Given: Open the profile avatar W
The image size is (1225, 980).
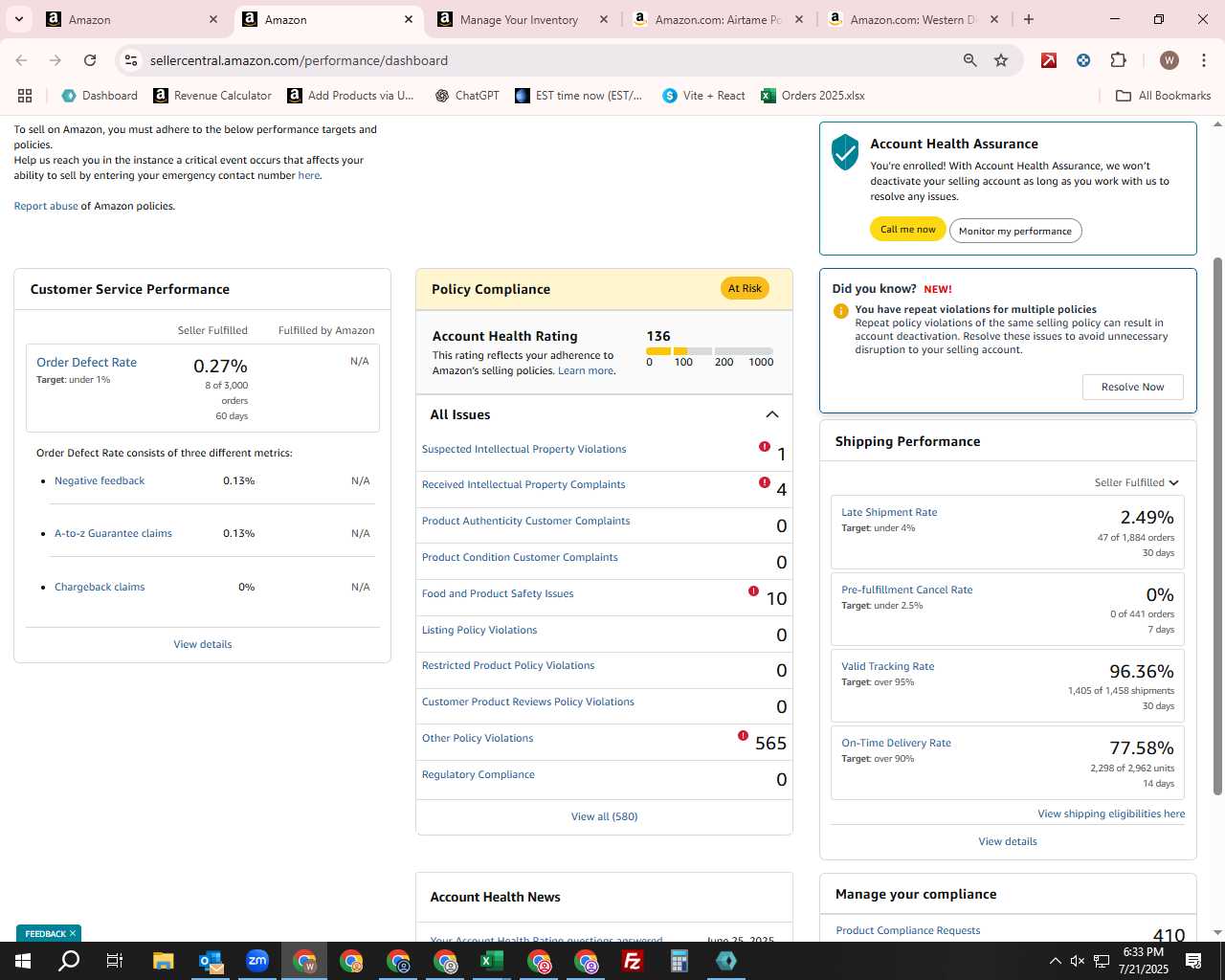Looking at the screenshot, I should [1169, 60].
